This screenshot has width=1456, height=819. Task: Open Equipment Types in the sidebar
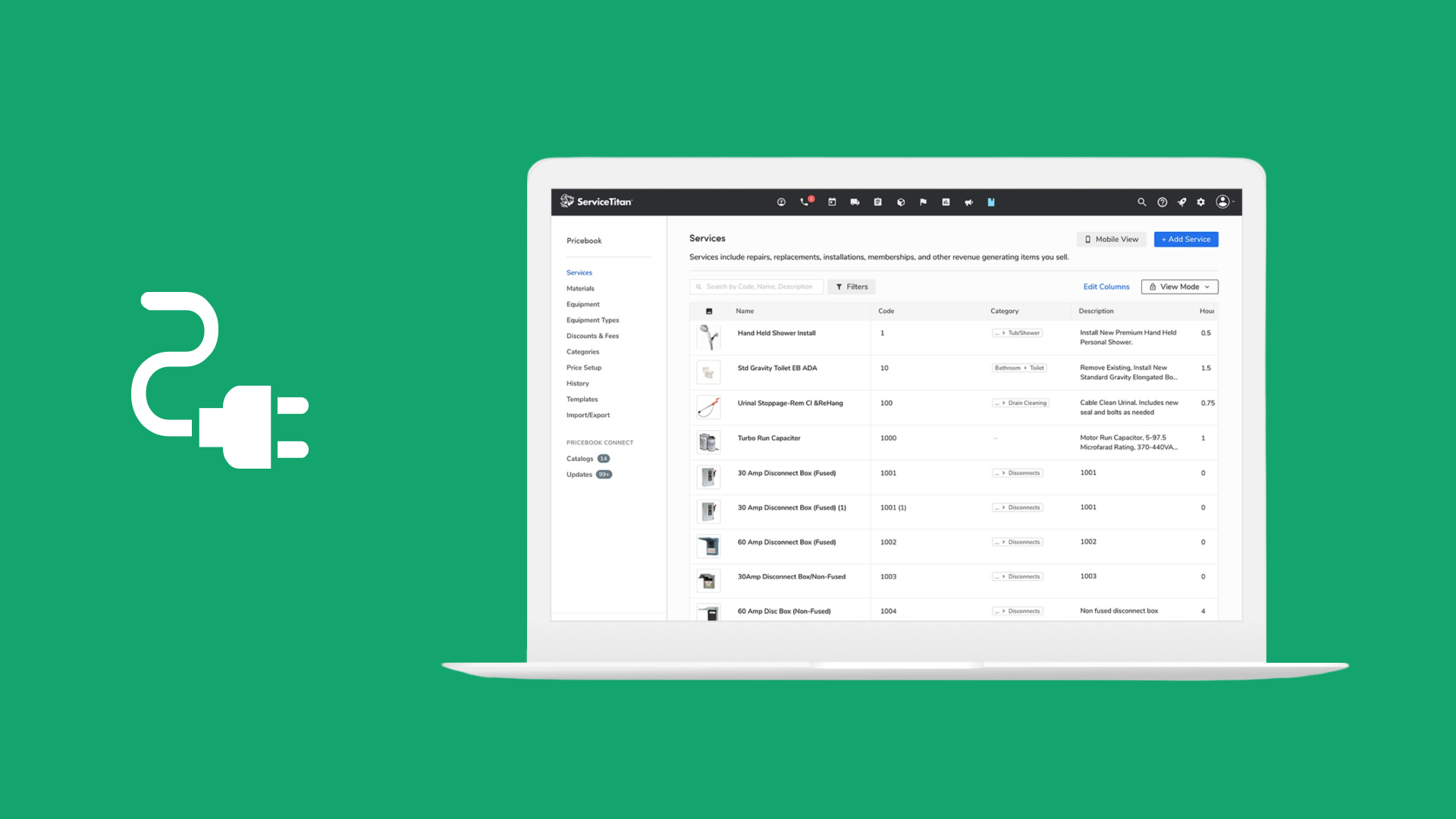click(592, 320)
